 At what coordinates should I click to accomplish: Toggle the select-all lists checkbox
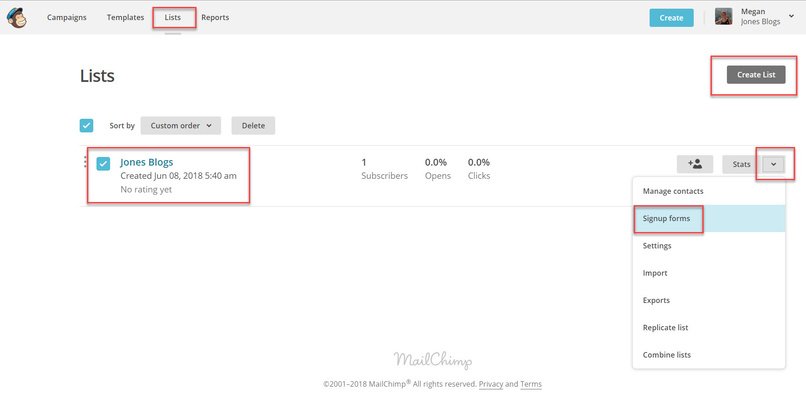click(x=86, y=125)
